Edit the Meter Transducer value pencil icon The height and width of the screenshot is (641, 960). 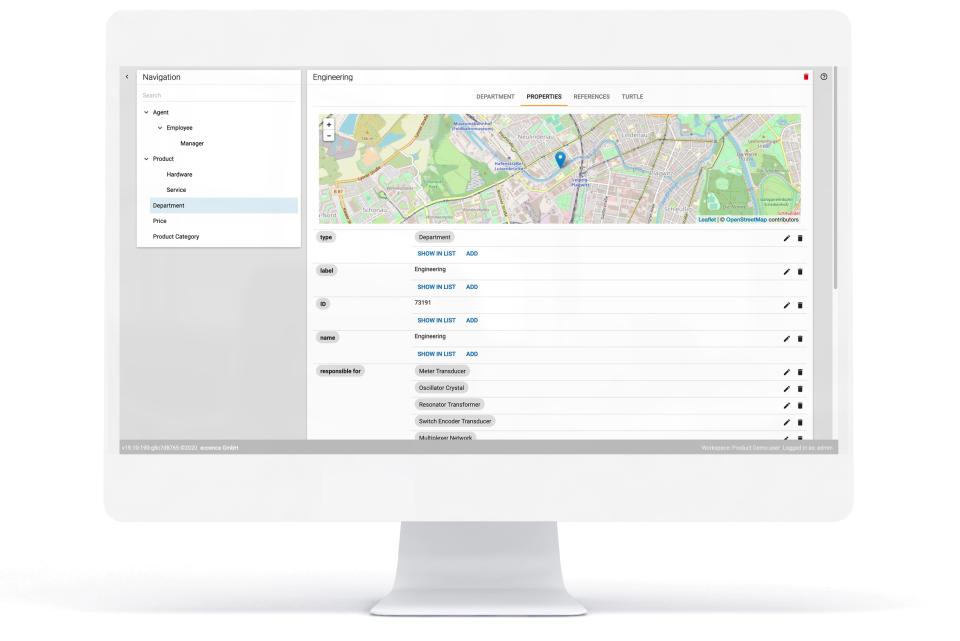[x=787, y=371]
